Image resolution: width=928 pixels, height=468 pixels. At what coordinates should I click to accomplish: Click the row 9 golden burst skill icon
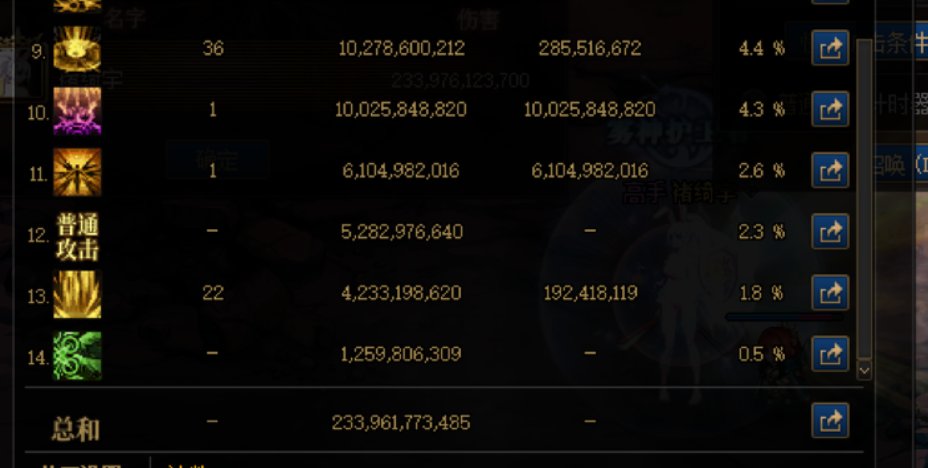click(x=77, y=50)
